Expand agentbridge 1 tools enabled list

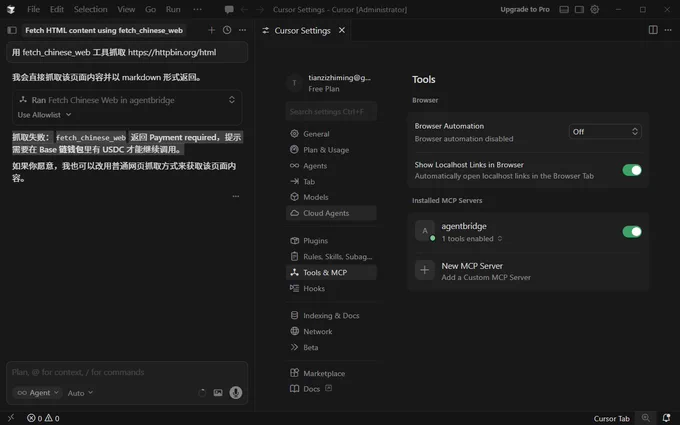(x=471, y=239)
